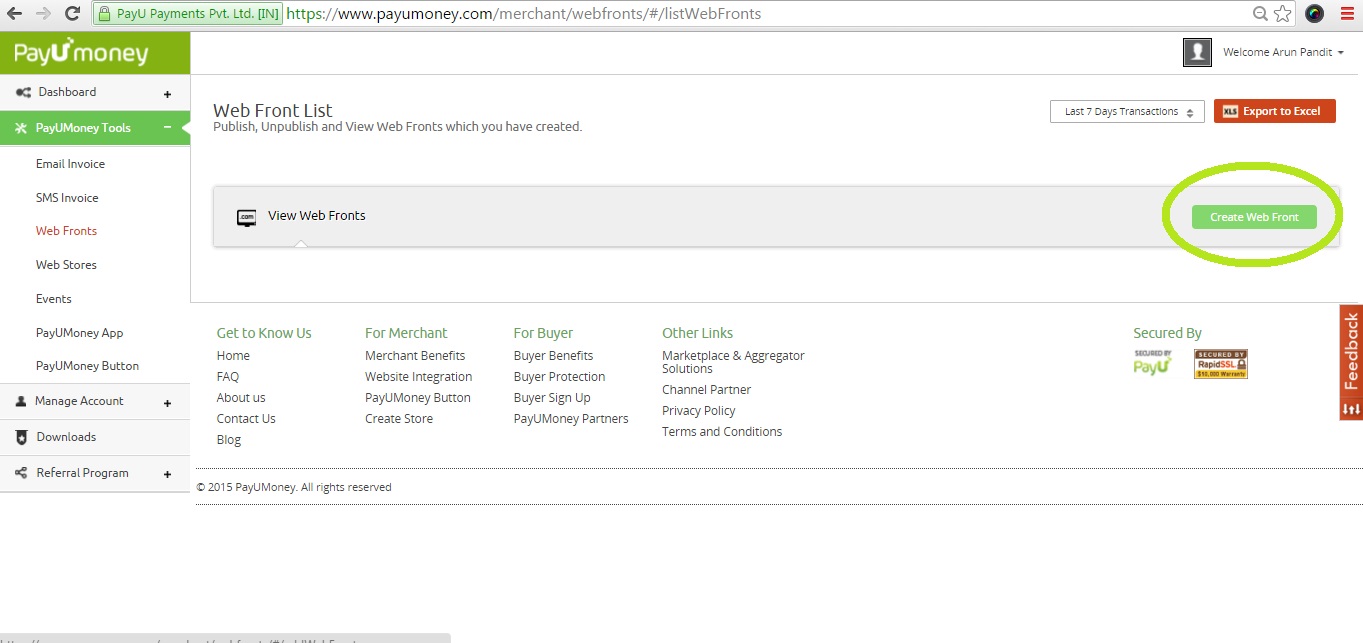Open the Last 7 Days Transactions dropdown
The width and height of the screenshot is (1363, 643).
pyautogui.click(x=1126, y=112)
